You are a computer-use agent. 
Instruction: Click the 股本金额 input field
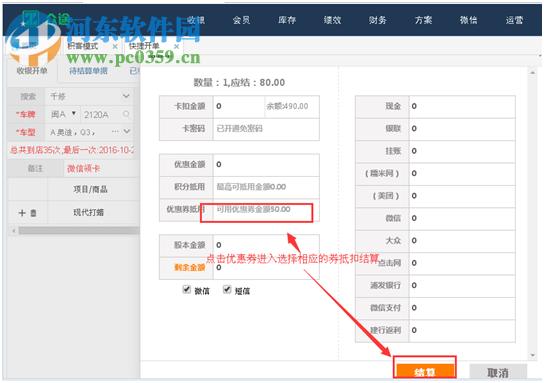[266, 245]
